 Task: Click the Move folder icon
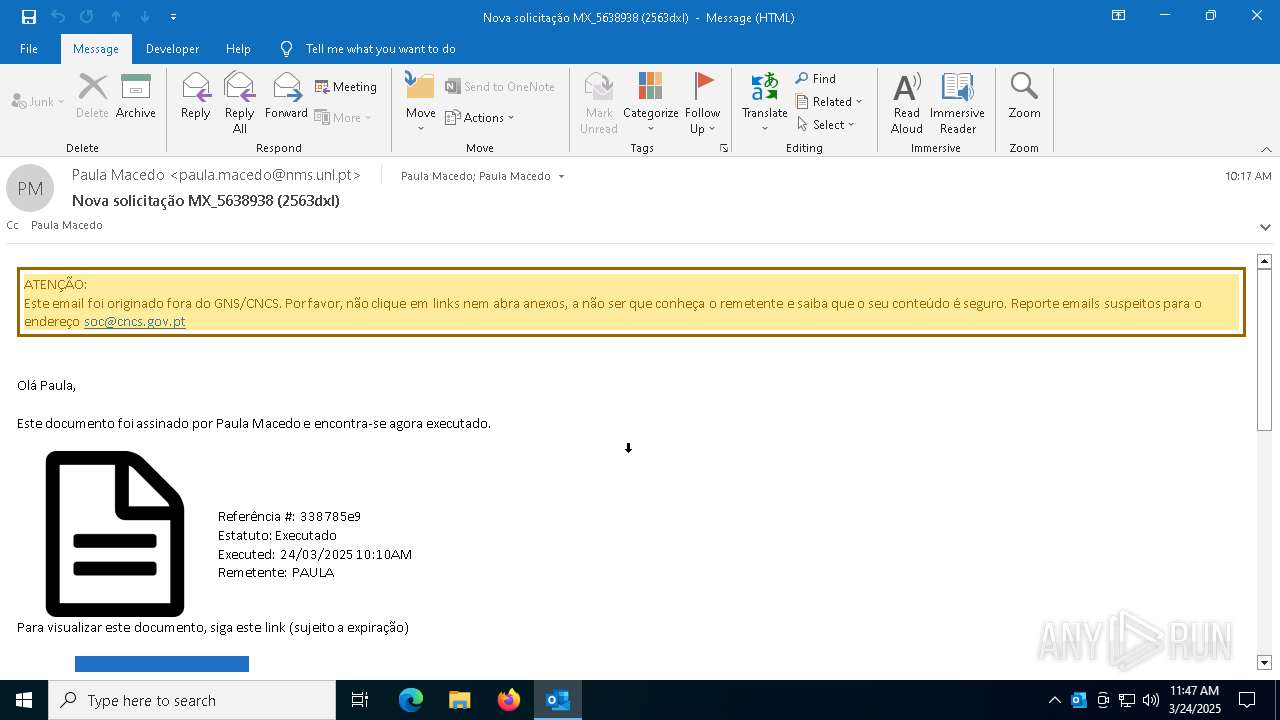coord(421,102)
